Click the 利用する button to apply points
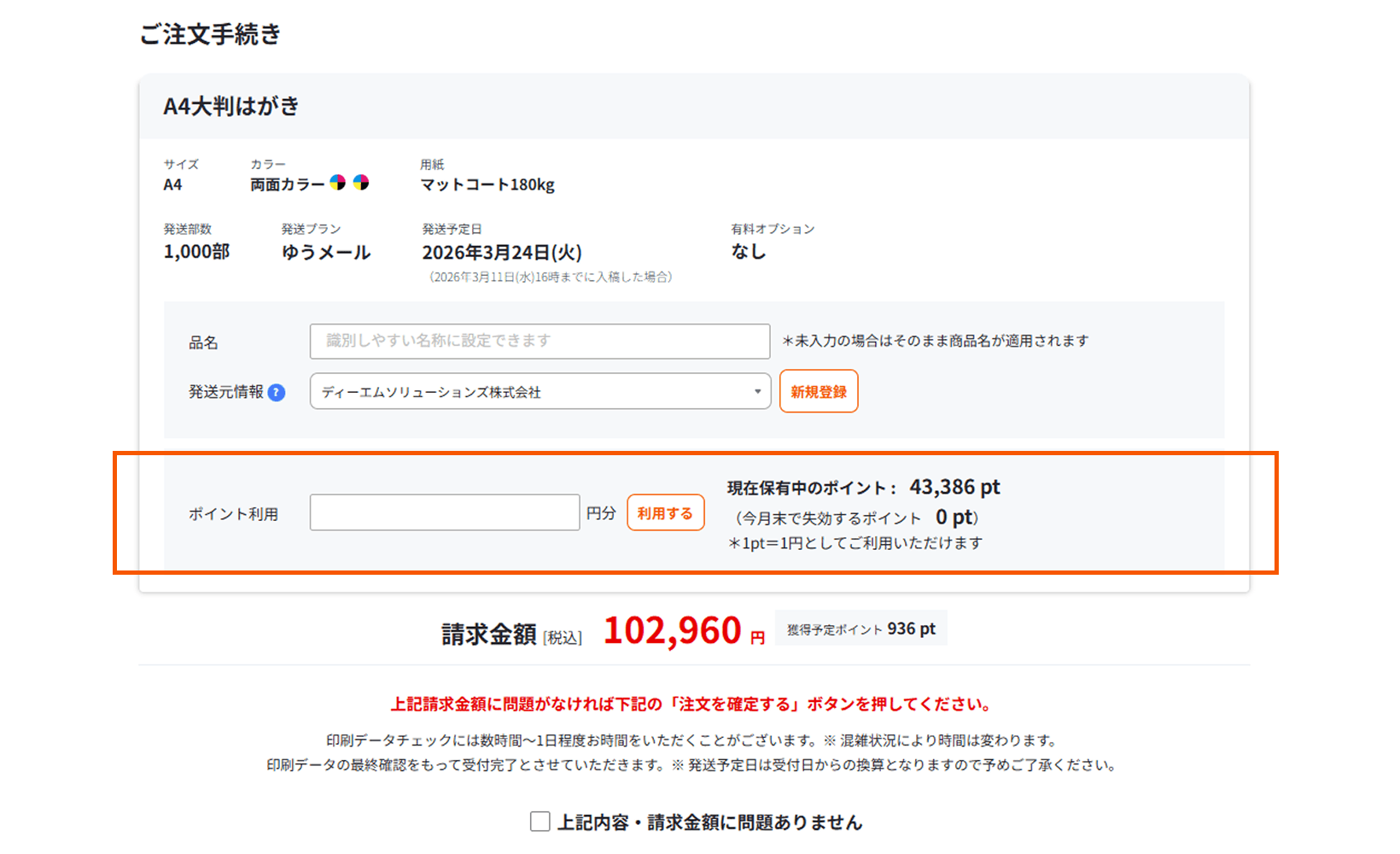Image resolution: width=1400 pixels, height=854 pixels. point(665,512)
